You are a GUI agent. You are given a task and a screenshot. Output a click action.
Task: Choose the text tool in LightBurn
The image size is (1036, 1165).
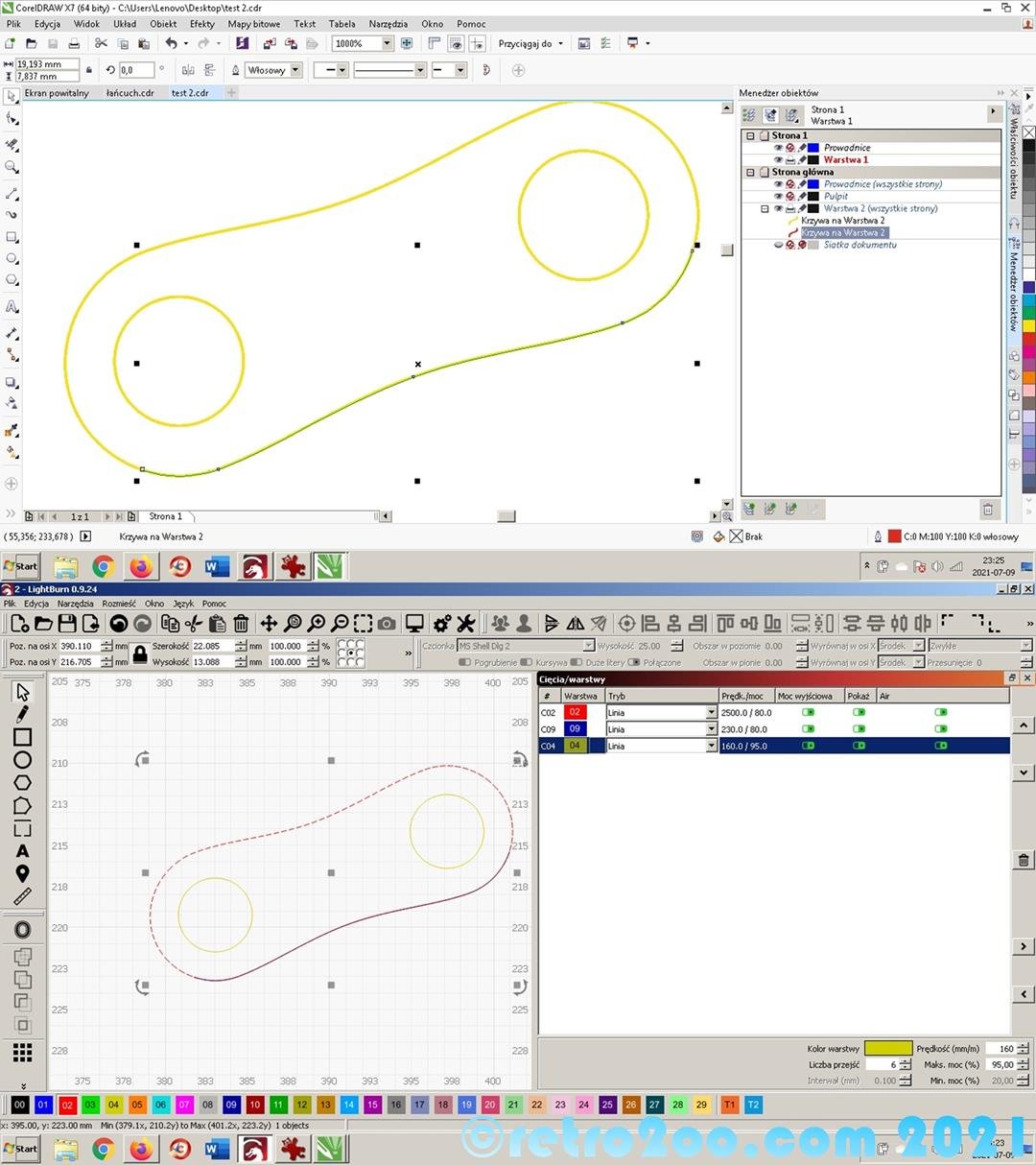point(22,851)
